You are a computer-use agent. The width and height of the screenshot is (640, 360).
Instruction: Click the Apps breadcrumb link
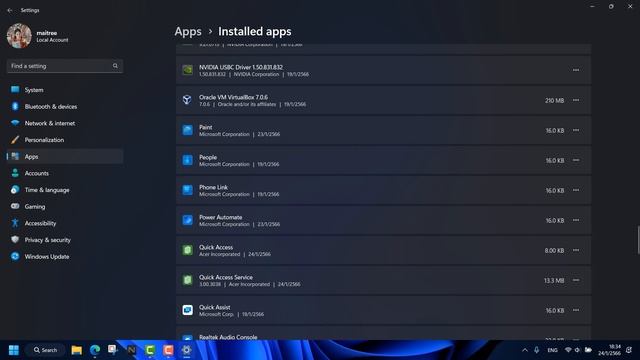click(188, 31)
